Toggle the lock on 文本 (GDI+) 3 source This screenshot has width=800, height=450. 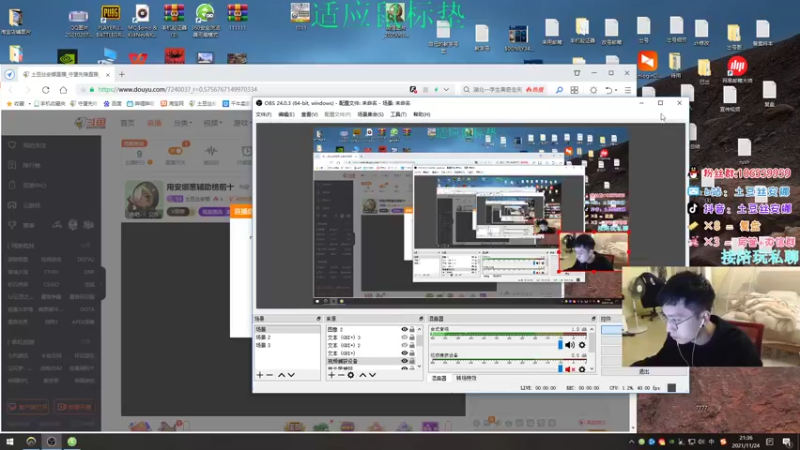[412, 337]
